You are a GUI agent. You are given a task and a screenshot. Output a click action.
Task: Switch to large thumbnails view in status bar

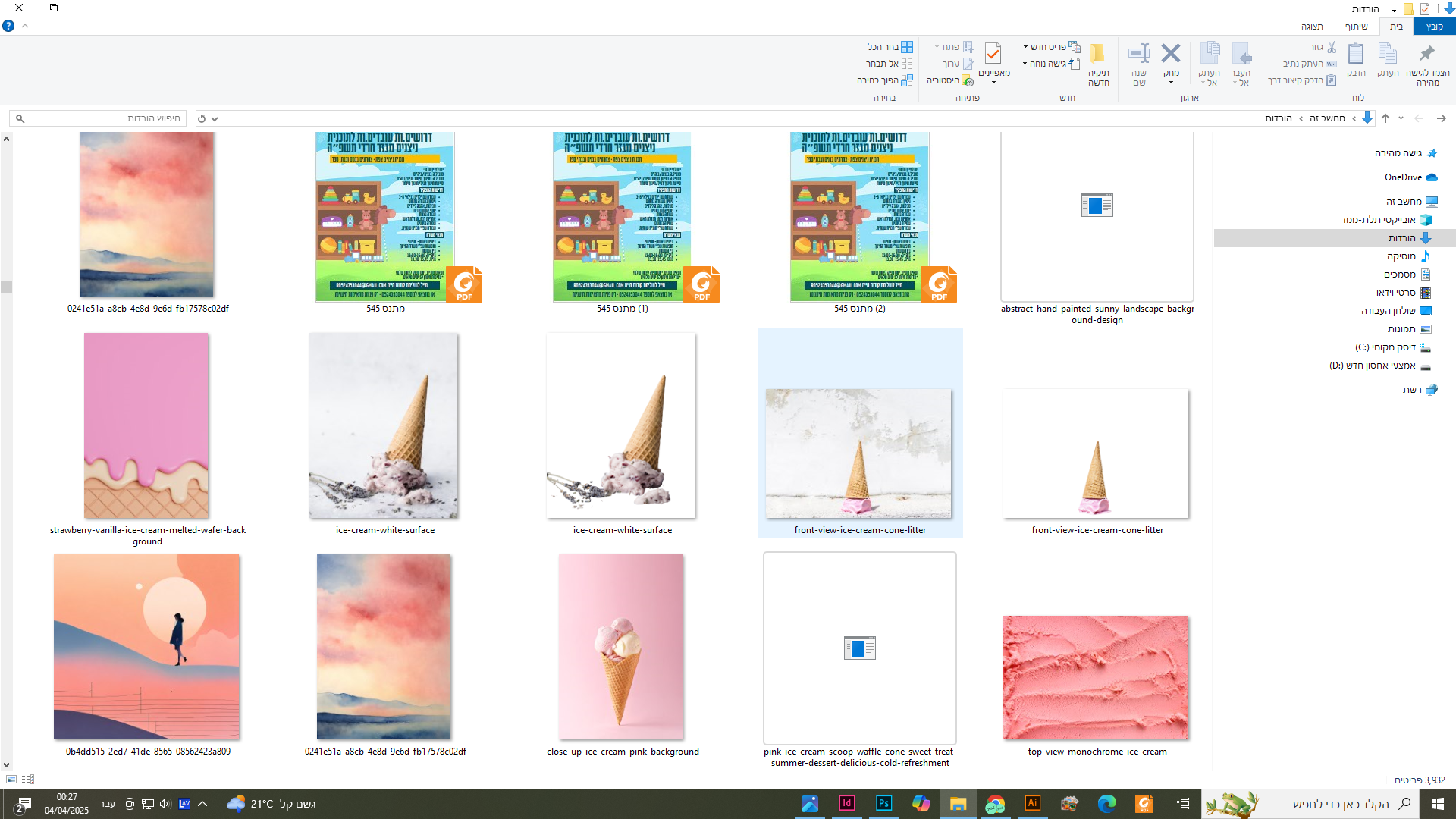click(11, 780)
